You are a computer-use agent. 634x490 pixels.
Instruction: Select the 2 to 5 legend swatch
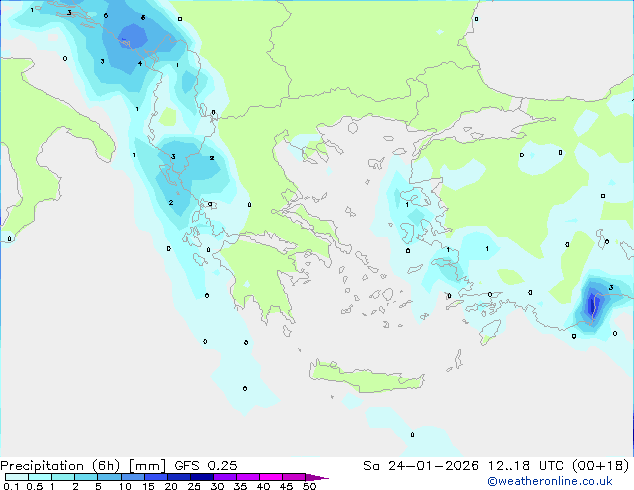pos(86,477)
